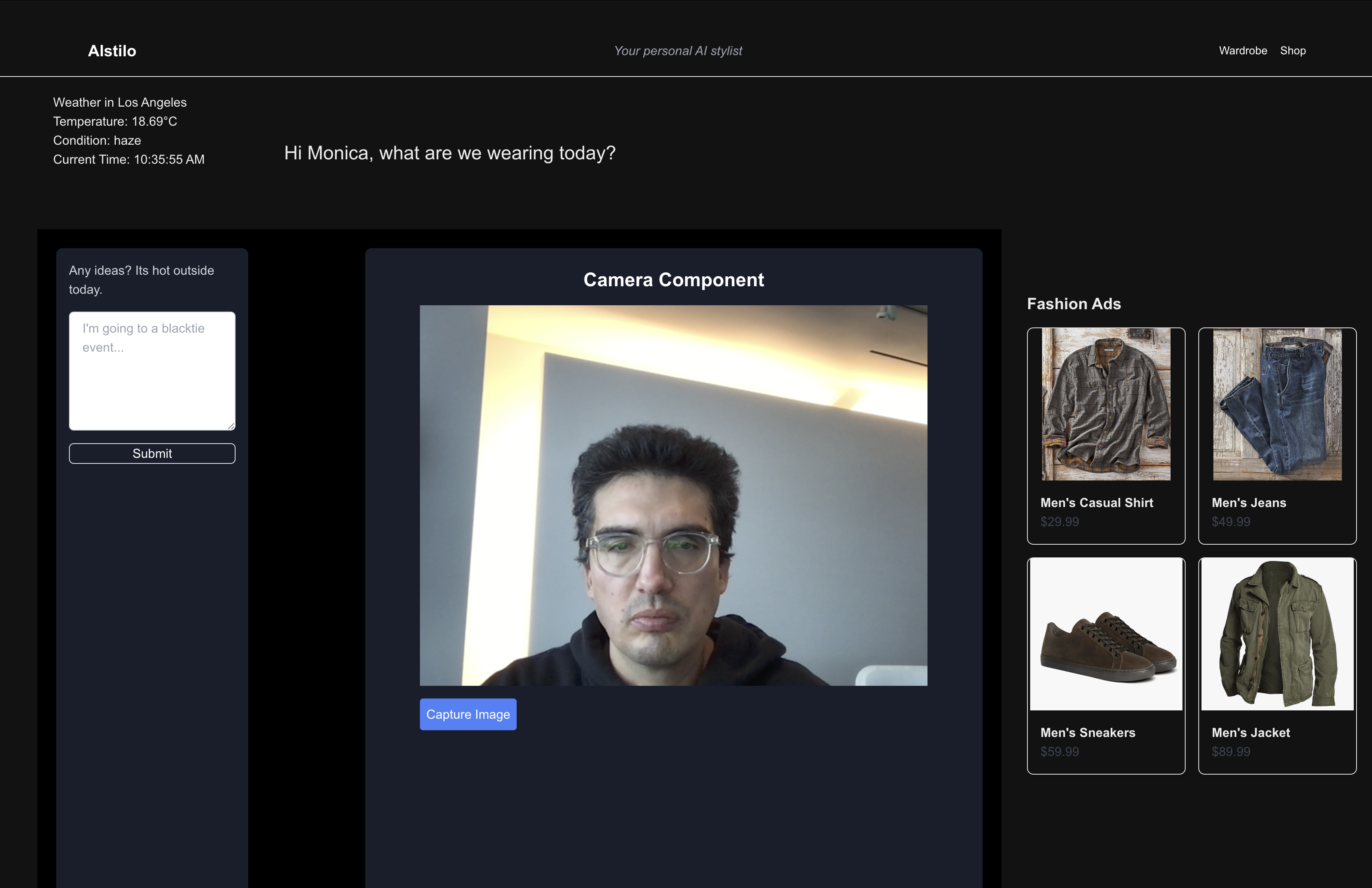Open the Shop page
Viewport: 1372px width, 888px height.
[x=1292, y=51]
